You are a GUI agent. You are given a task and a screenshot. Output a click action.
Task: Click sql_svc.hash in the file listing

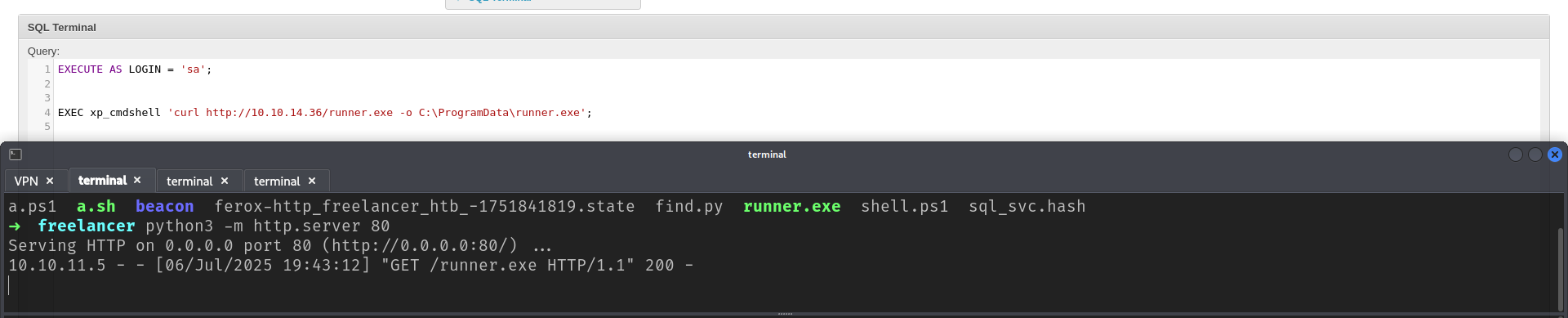1027,207
